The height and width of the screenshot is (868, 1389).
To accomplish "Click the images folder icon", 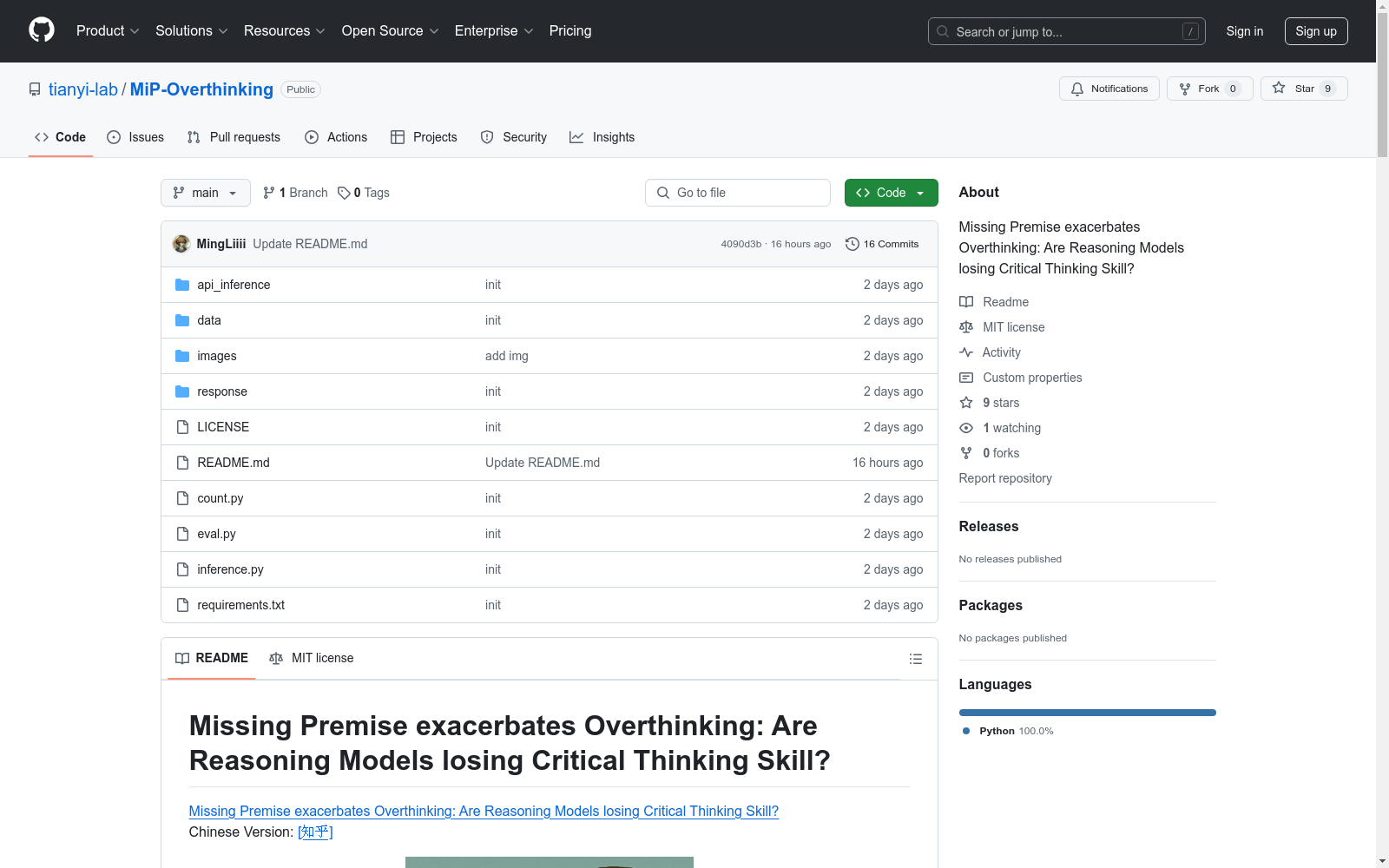I will click(182, 356).
